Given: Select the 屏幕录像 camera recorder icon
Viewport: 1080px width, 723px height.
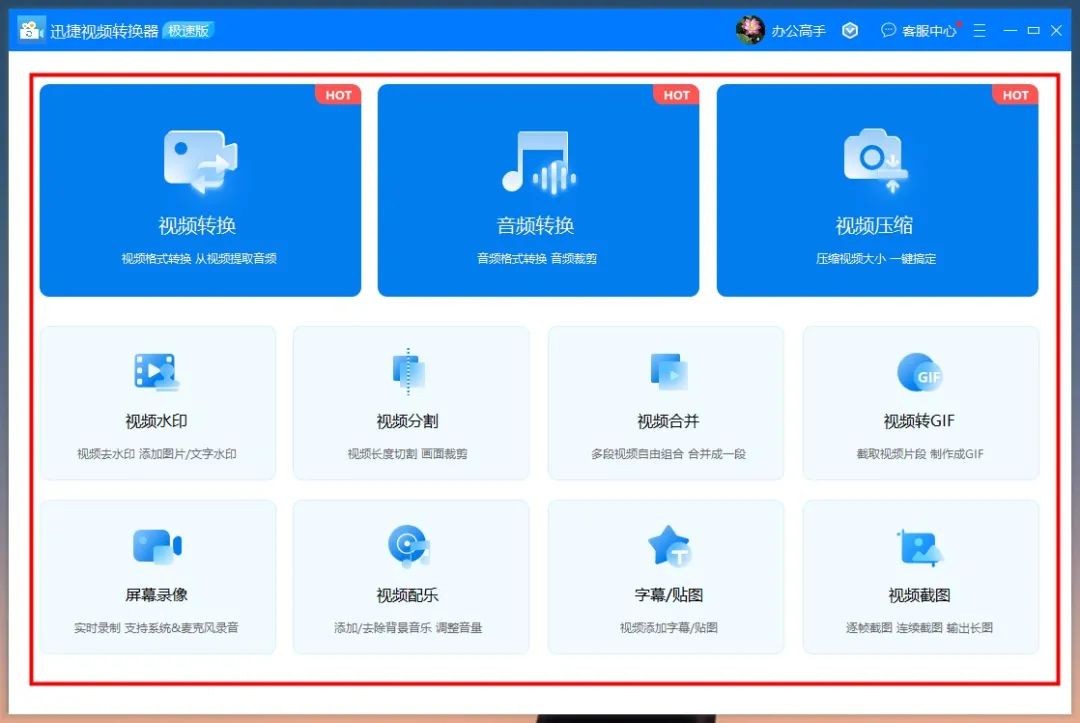Looking at the screenshot, I should point(157,546).
